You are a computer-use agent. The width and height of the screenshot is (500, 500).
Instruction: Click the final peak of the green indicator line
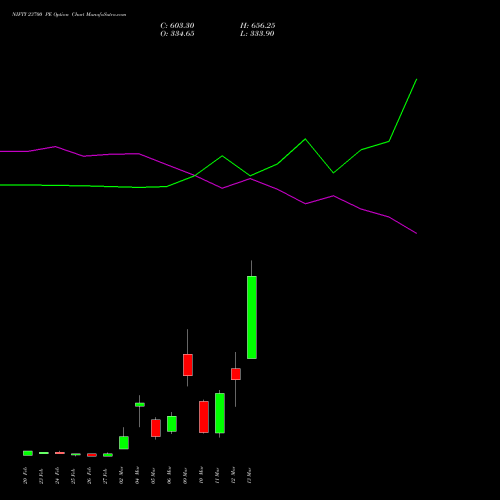click(417, 79)
